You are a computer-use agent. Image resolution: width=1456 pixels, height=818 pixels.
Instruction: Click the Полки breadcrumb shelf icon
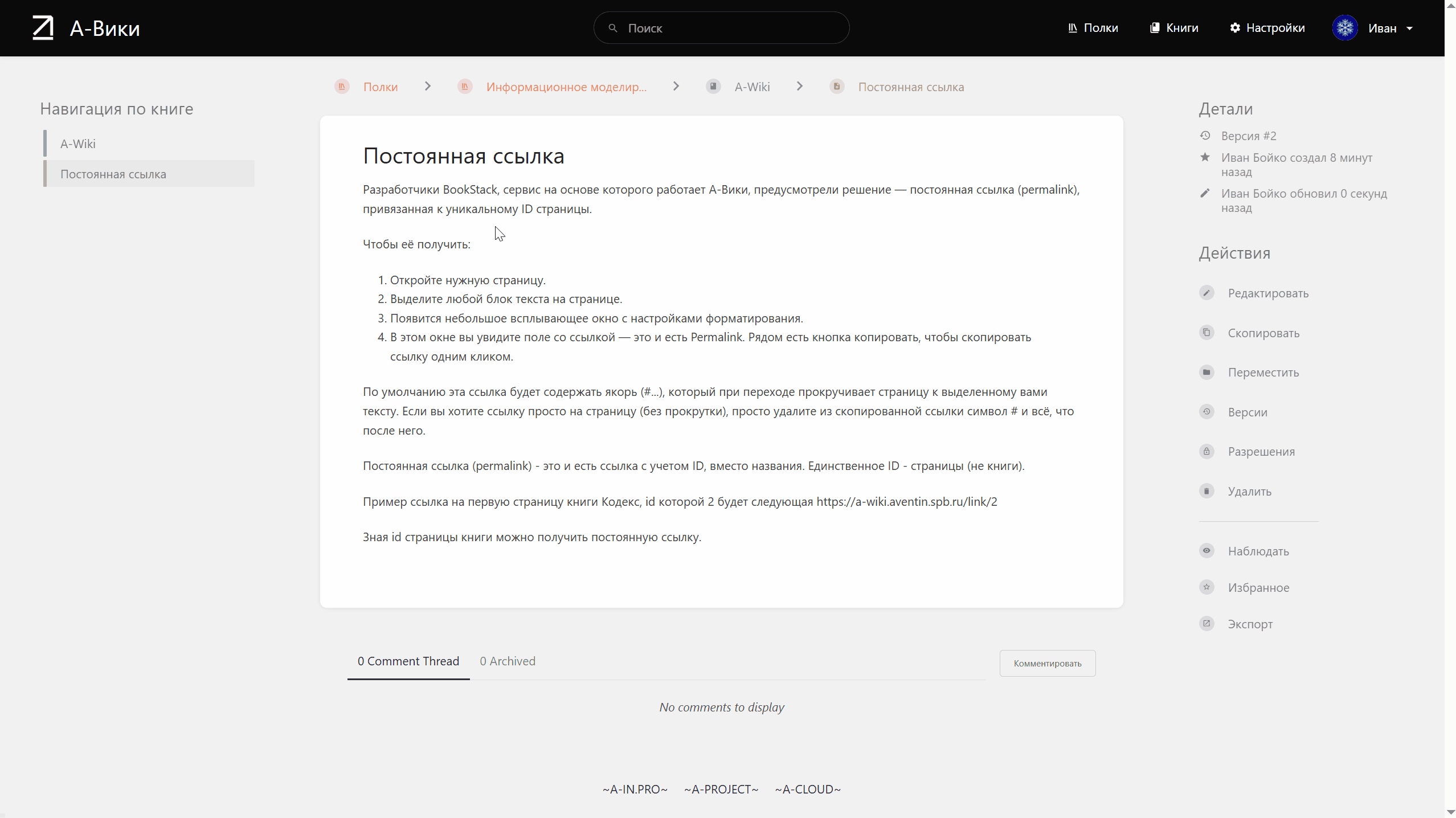coord(342,87)
